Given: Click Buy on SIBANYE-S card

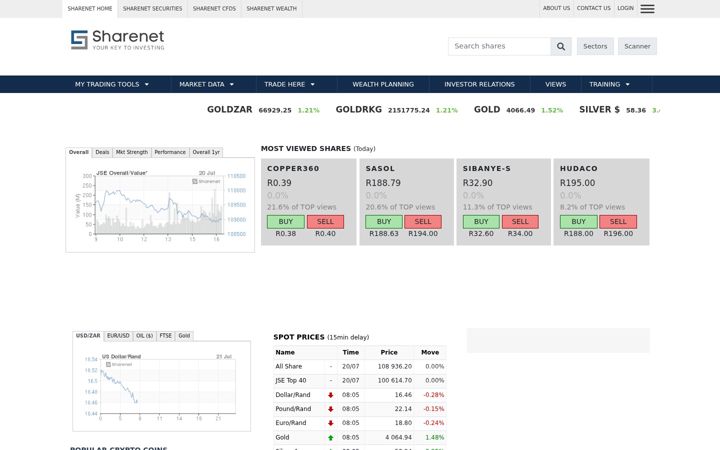Looking at the screenshot, I should click(x=481, y=222).
